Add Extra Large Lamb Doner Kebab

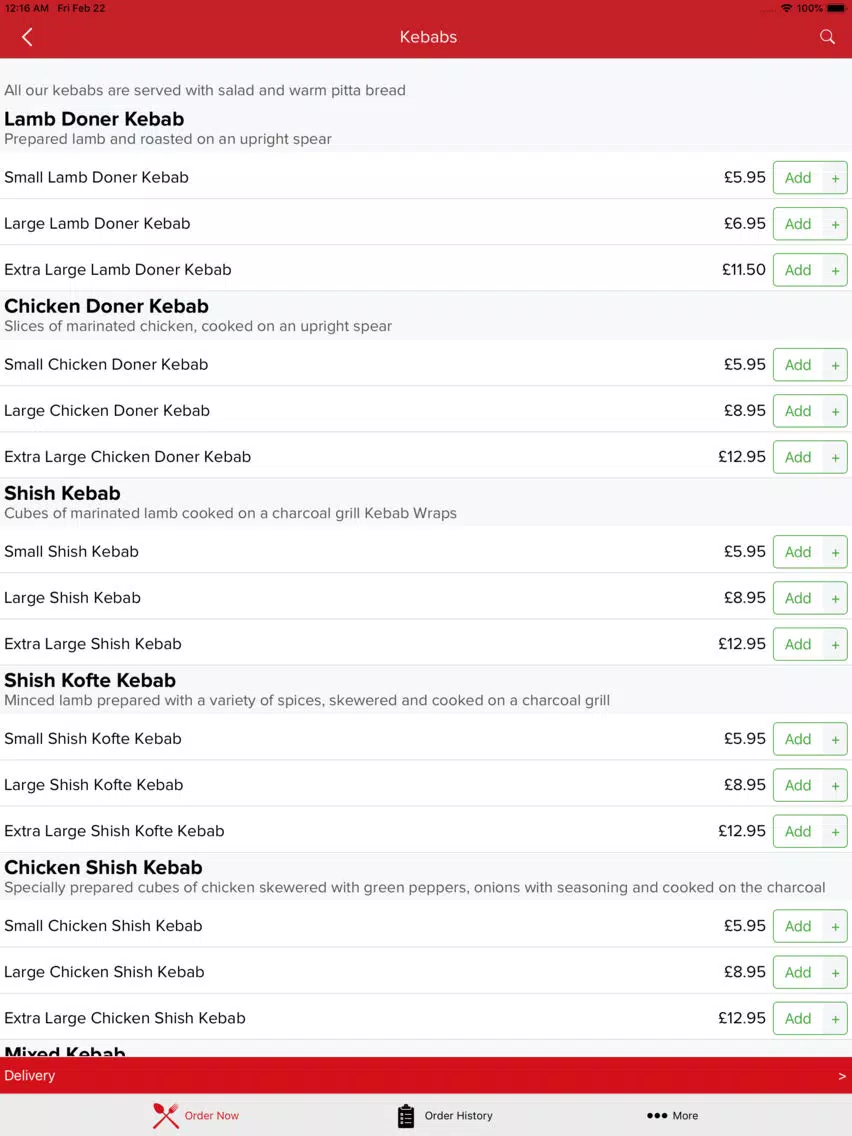pos(798,270)
